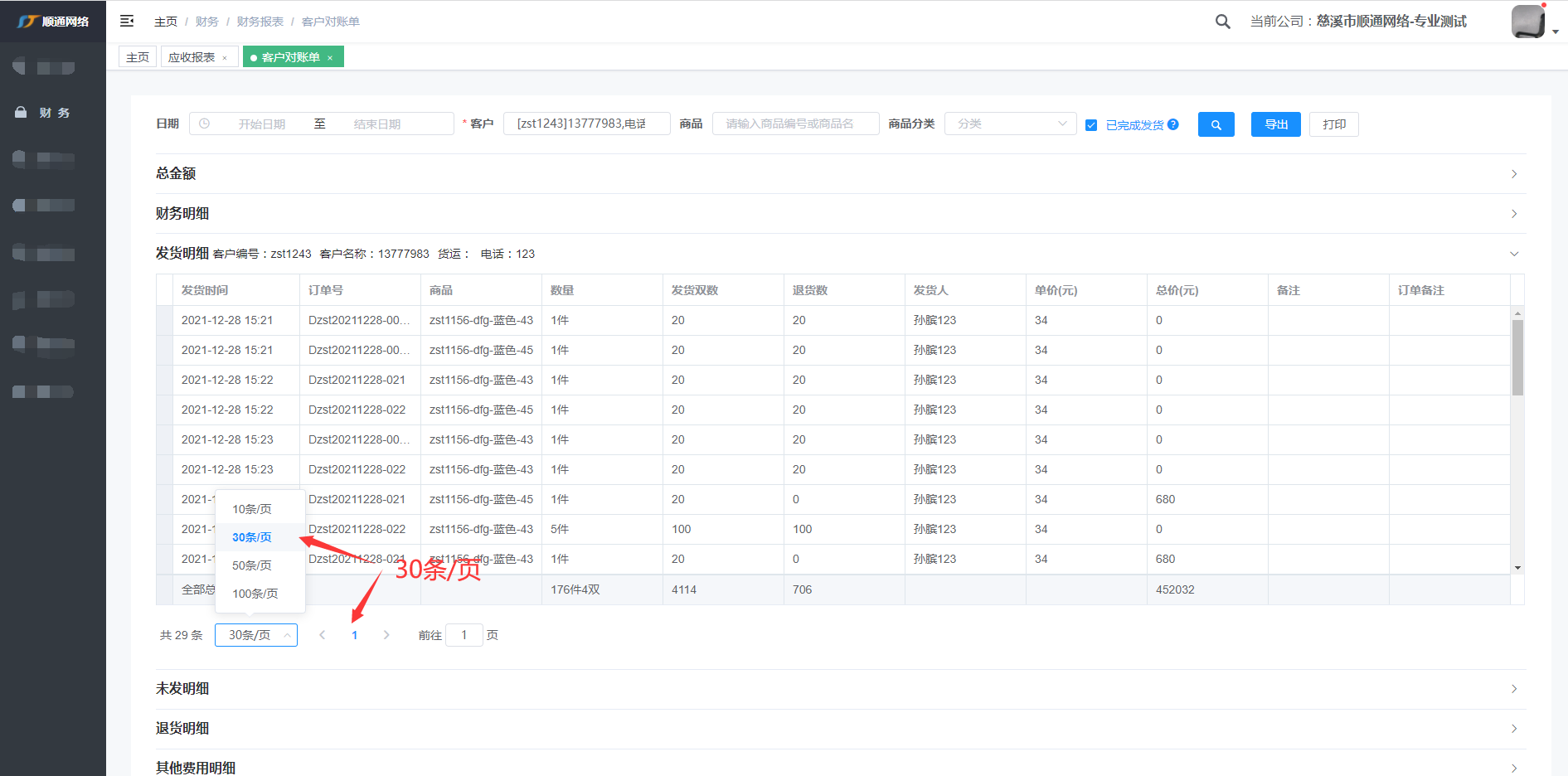Click the 打印 print button

tap(1333, 124)
